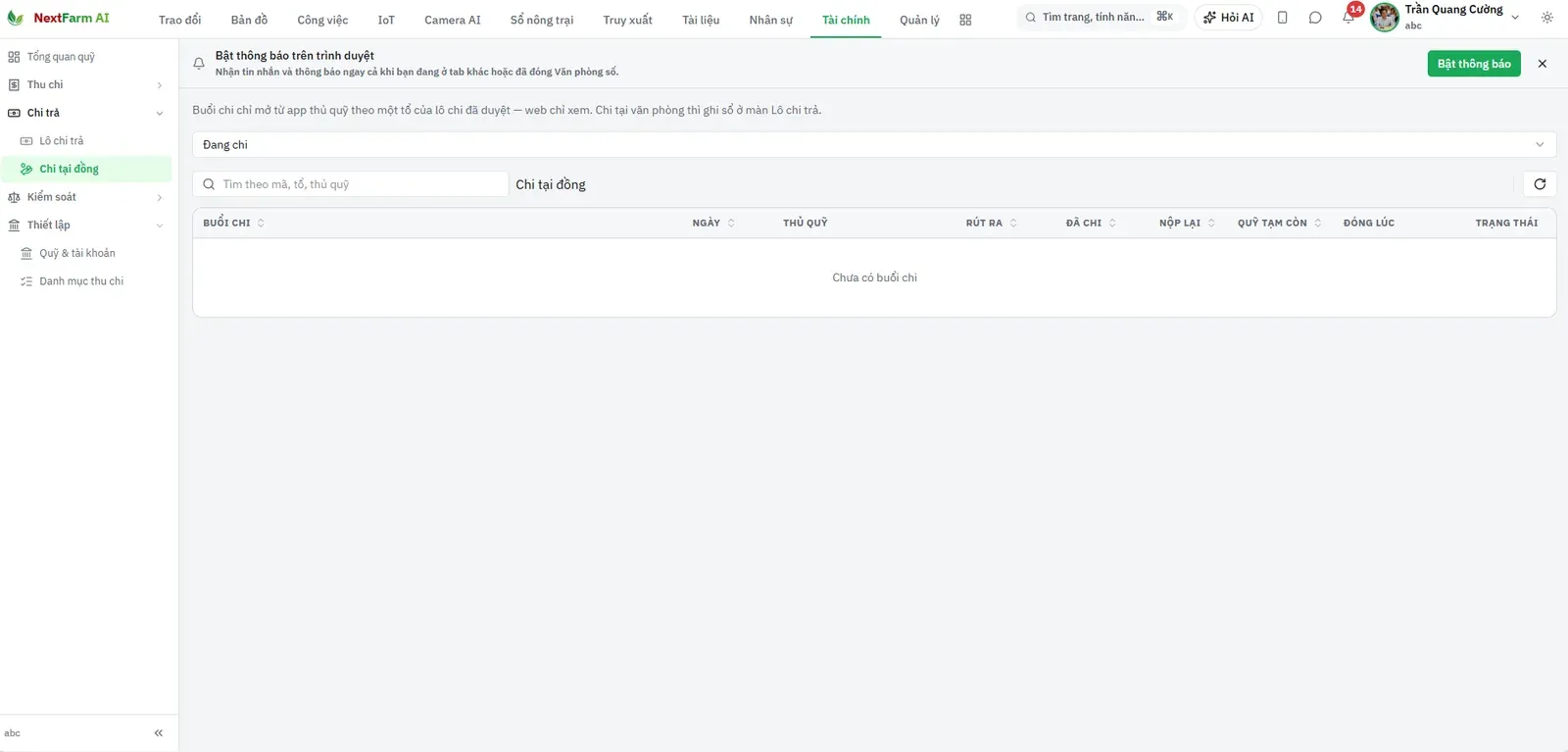Screen dimensions: 1568x752
Task: Expand the Kiểm soát sidebar section
Action: [x=87, y=197]
